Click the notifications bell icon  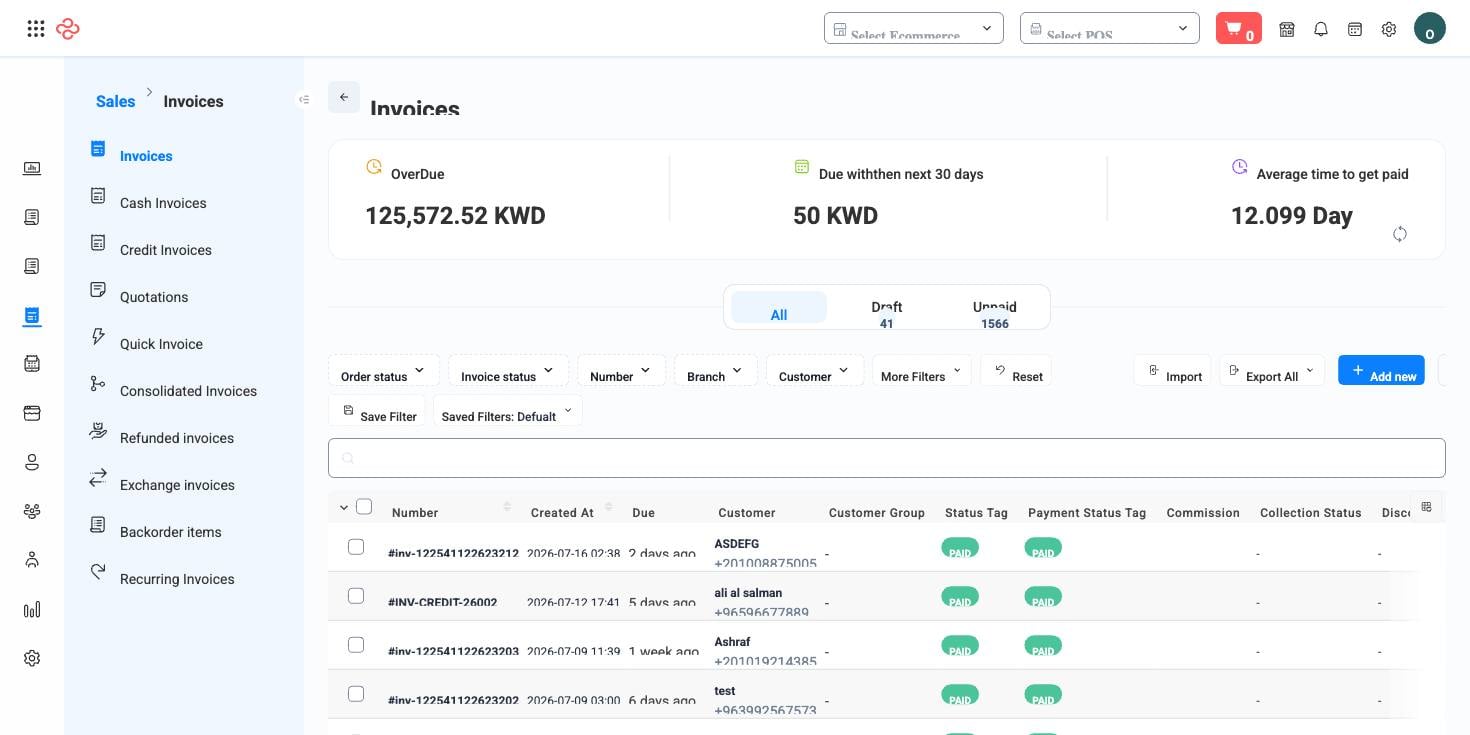pyautogui.click(x=1321, y=29)
